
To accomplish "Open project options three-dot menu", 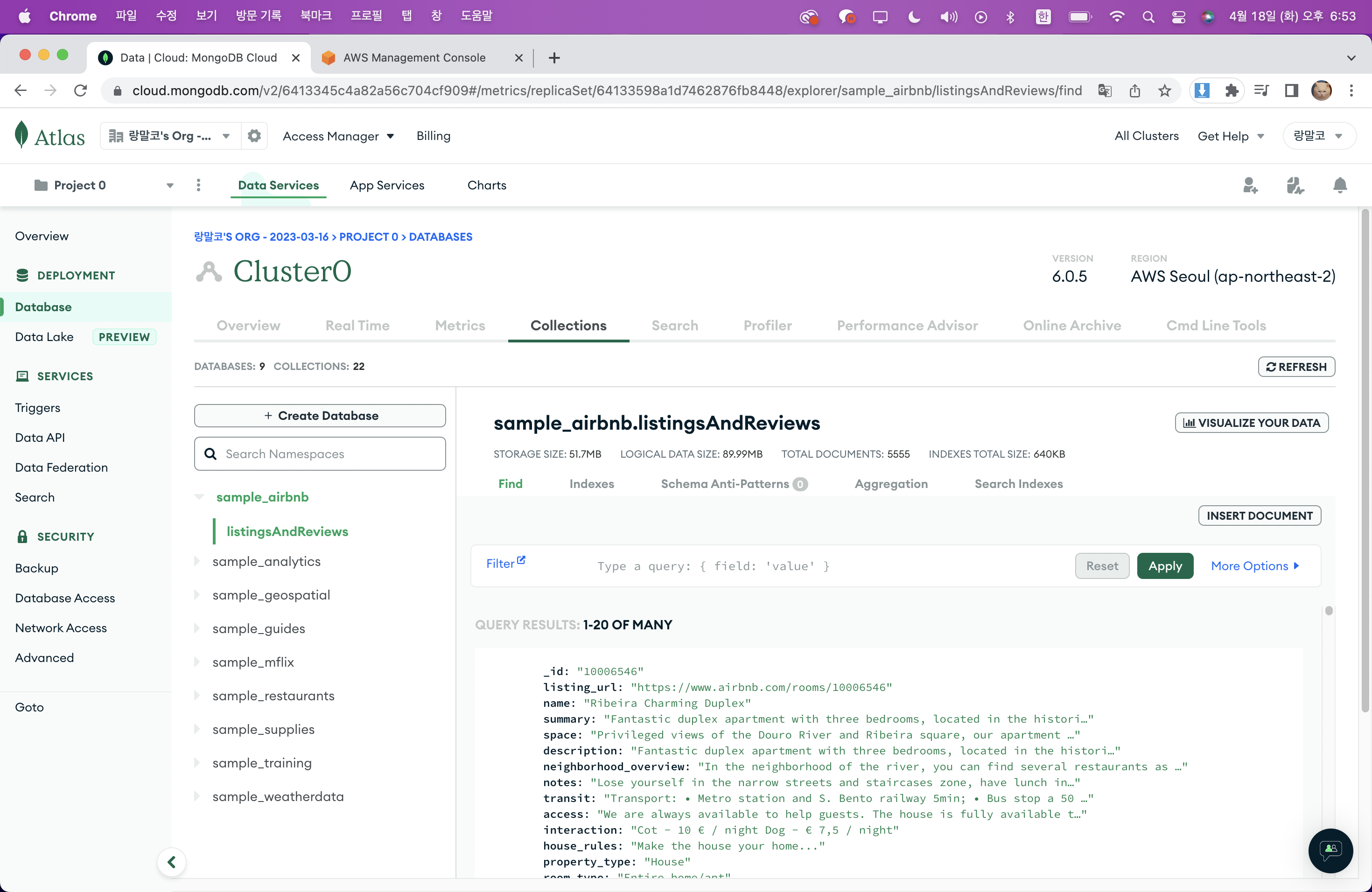I will click(198, 185).
